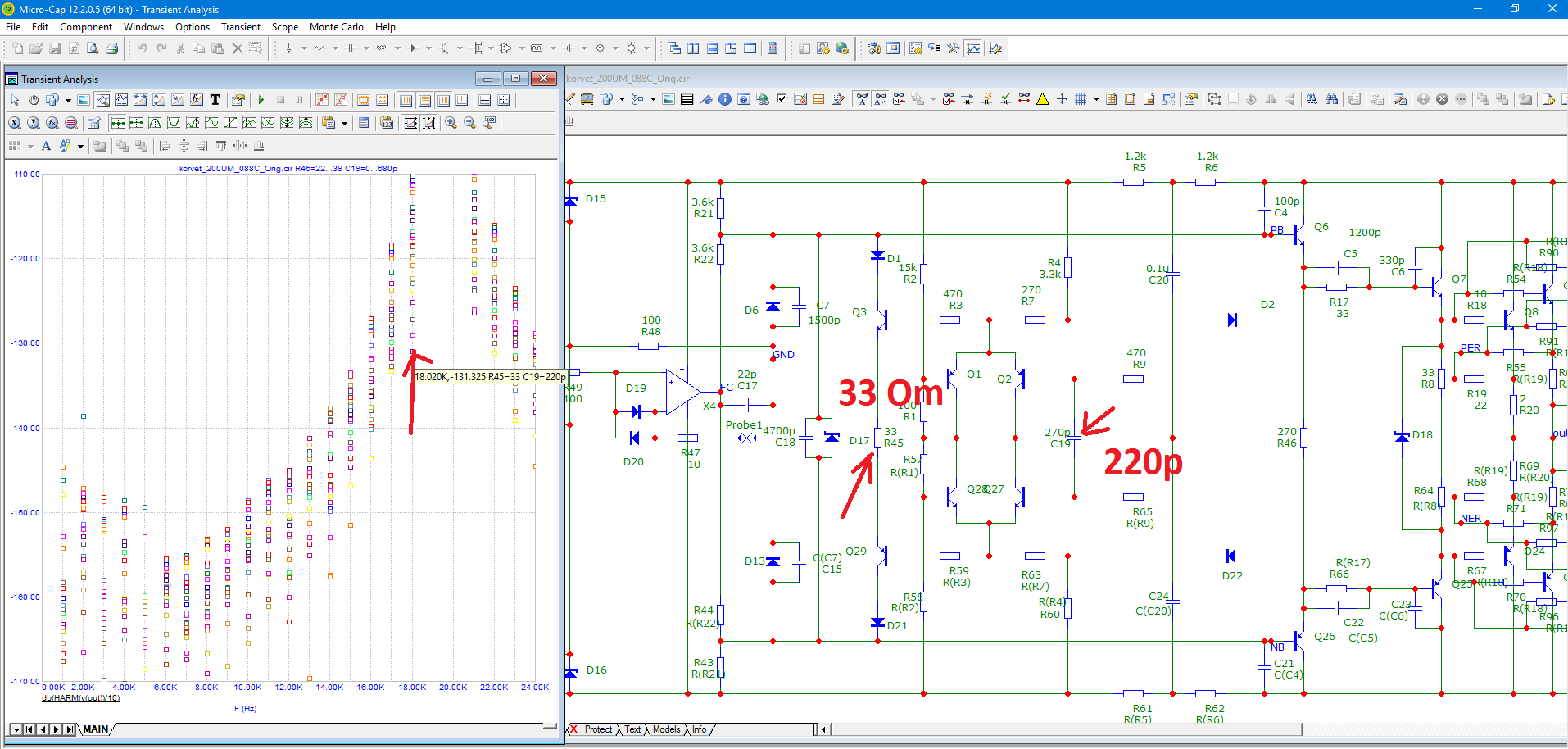
Task: Toggle the Next data point cursor mode
Action: click(x=118, y=122)
